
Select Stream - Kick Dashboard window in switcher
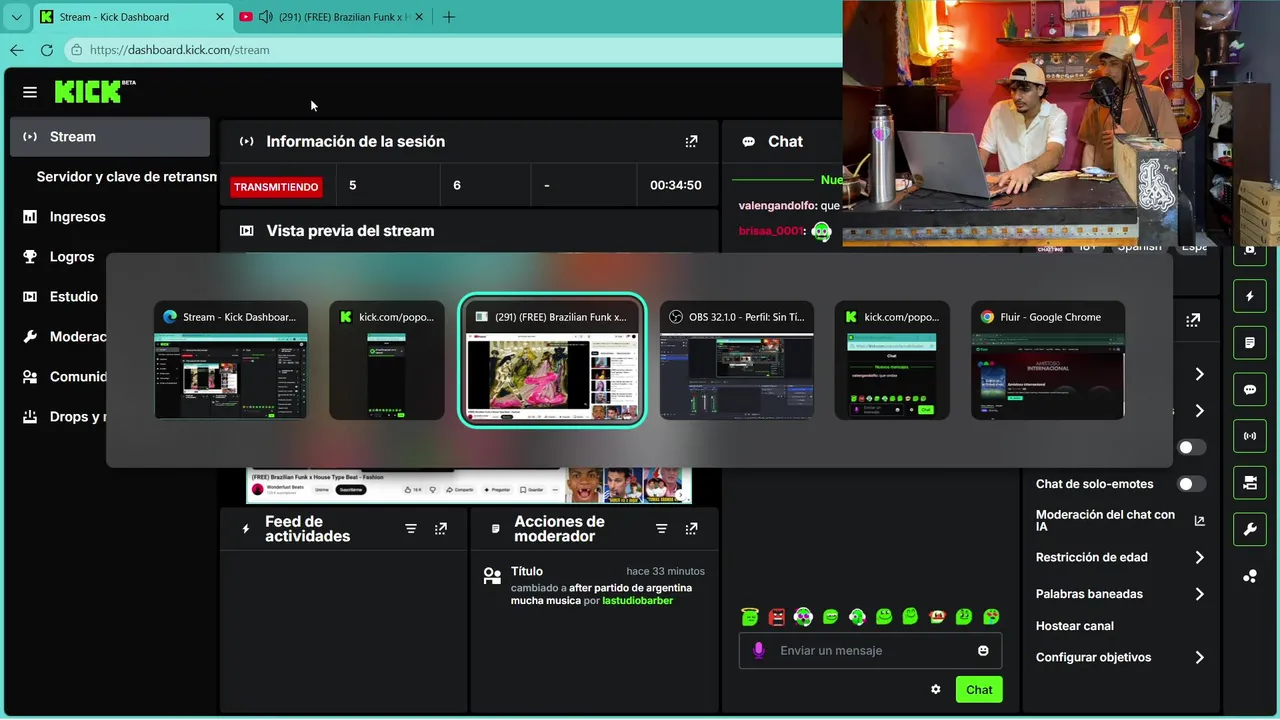231,360
